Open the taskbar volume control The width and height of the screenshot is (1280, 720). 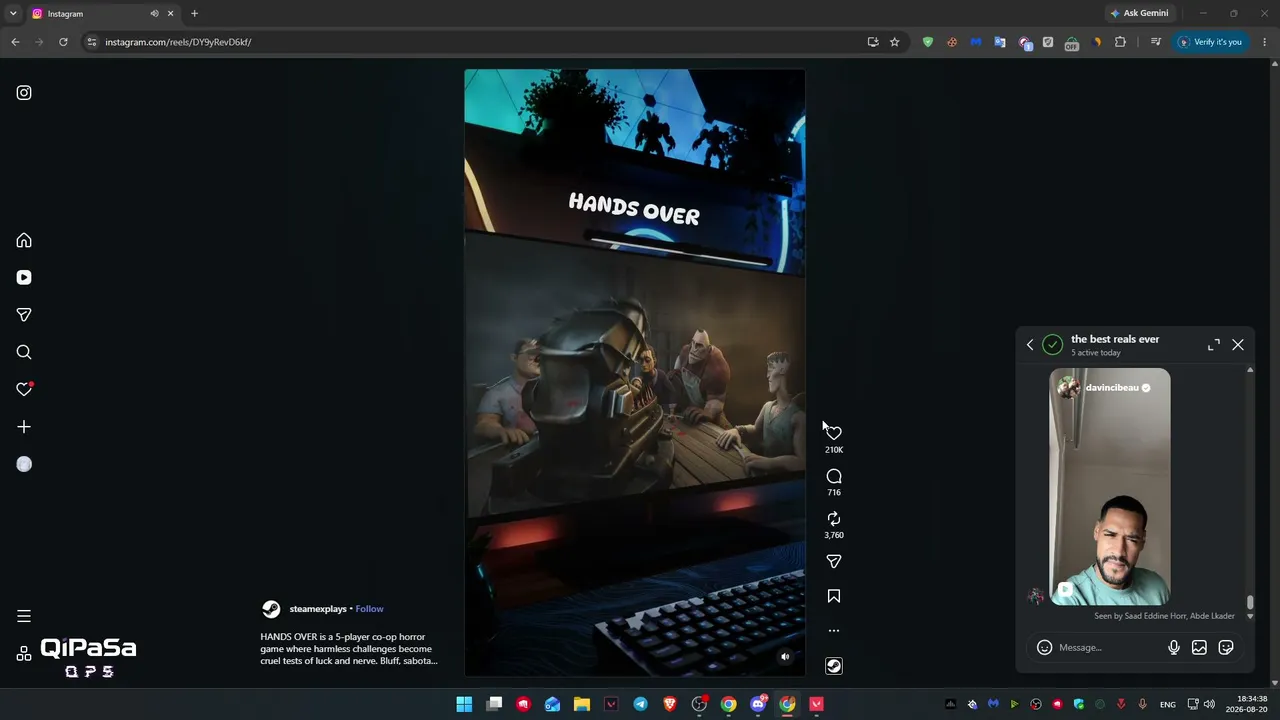1209,704
